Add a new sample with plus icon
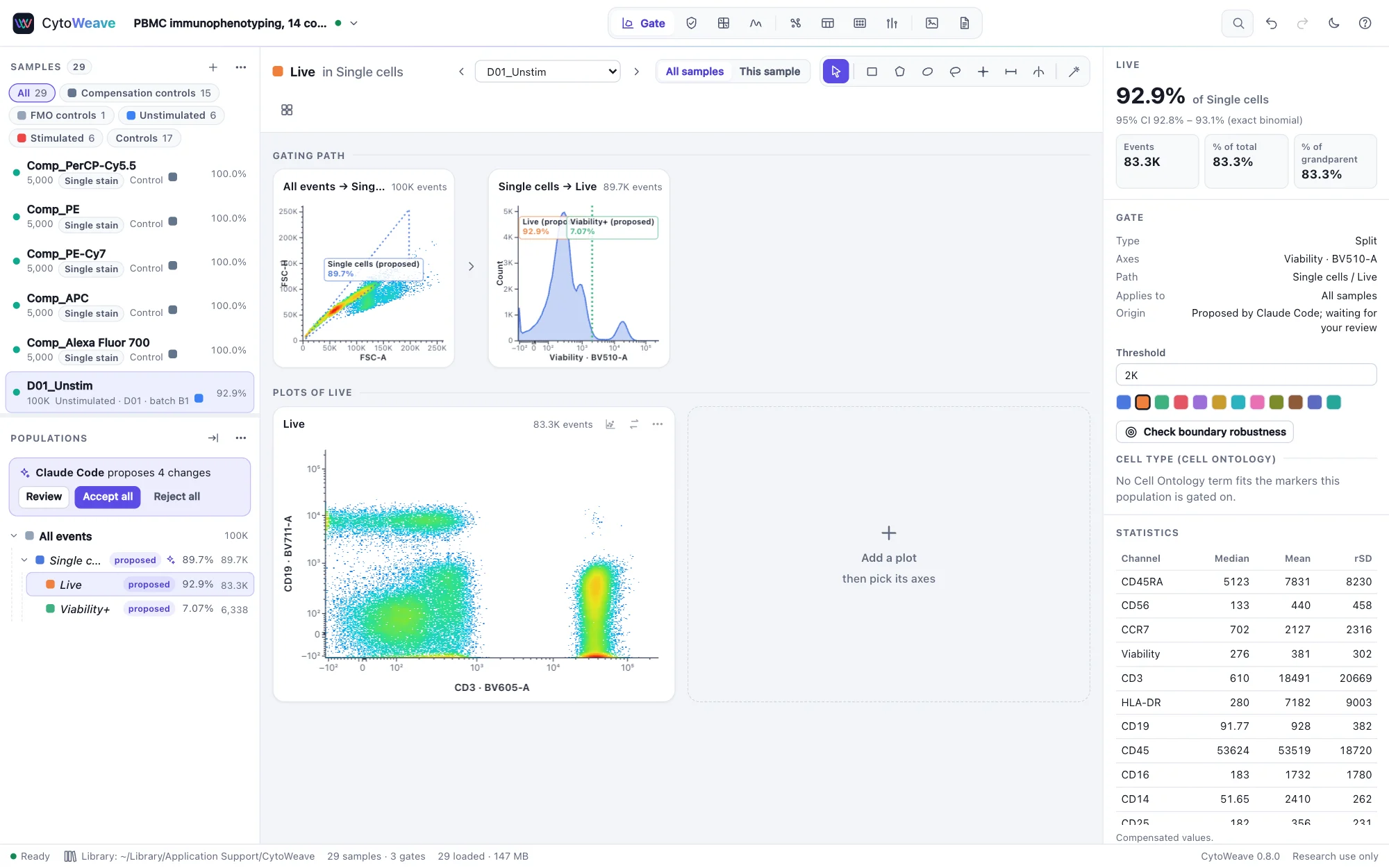This screenshot has width=1389, height=868. tap(213, 67)
